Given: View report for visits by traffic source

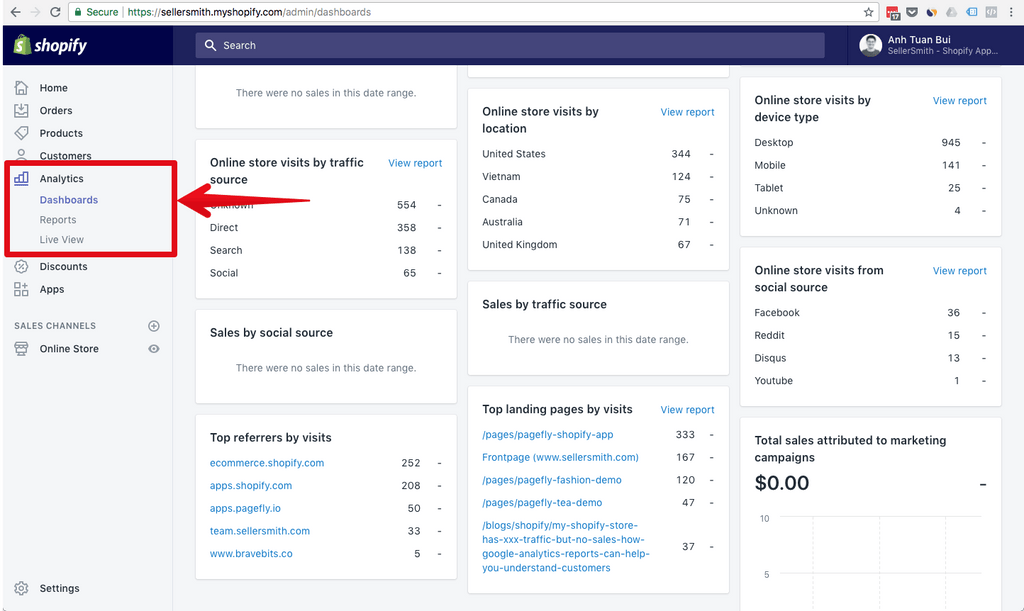Looking at the screenshot, I should (415, 163).
